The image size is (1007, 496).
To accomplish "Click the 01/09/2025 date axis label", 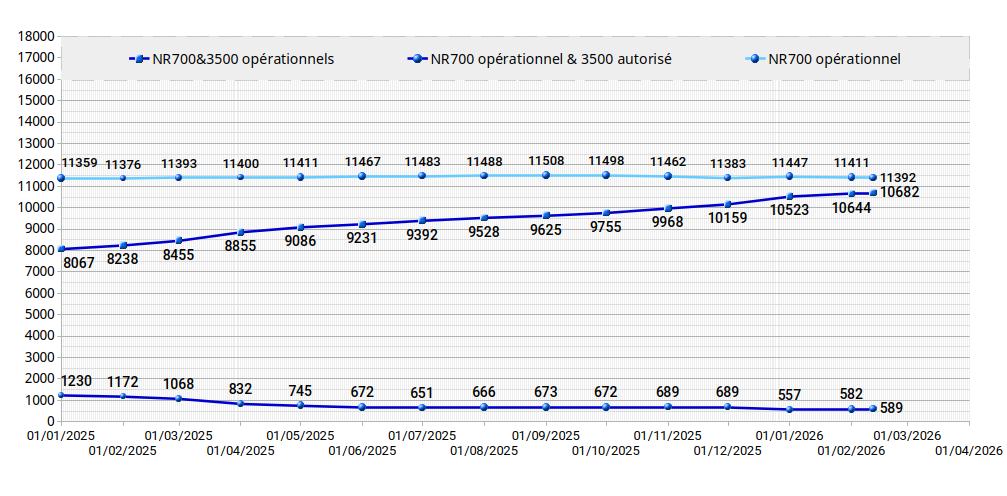I will point(546,436).
